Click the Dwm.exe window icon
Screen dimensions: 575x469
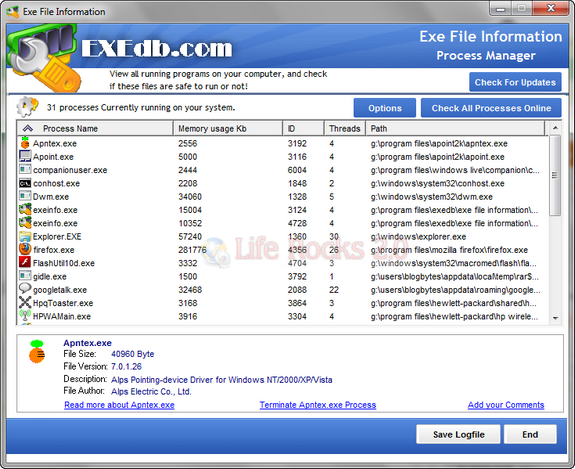point(25,196)
